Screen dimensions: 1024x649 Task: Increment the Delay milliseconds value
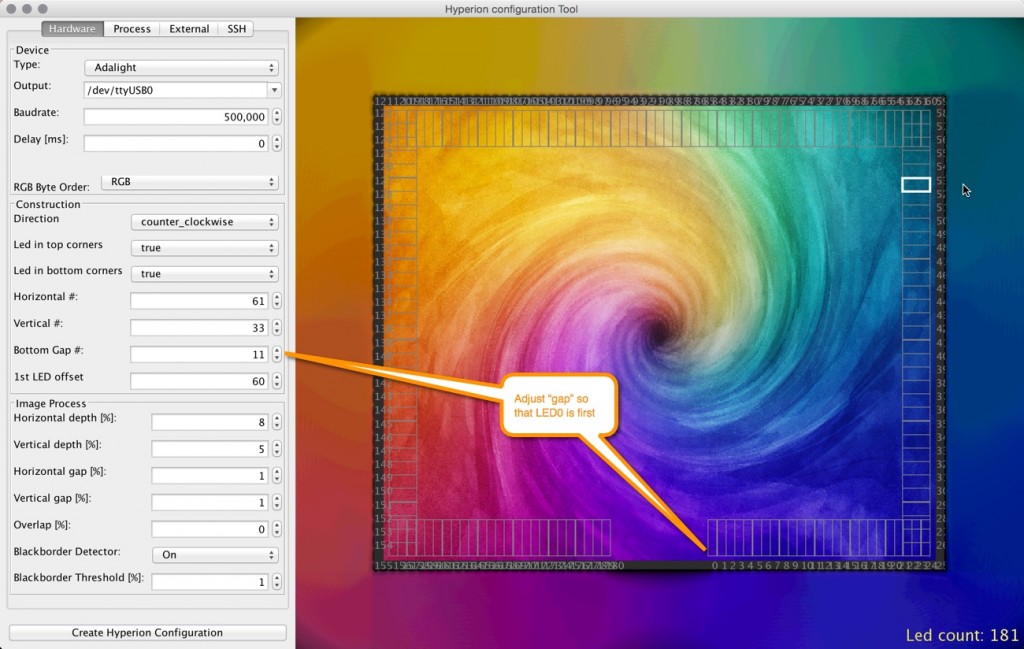(x=277, y=139)
